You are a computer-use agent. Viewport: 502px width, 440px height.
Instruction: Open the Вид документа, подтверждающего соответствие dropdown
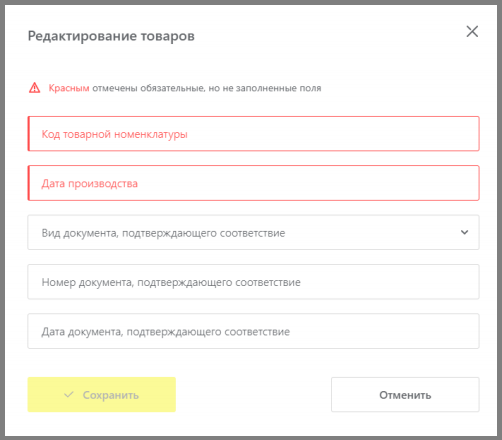point(253,232)
